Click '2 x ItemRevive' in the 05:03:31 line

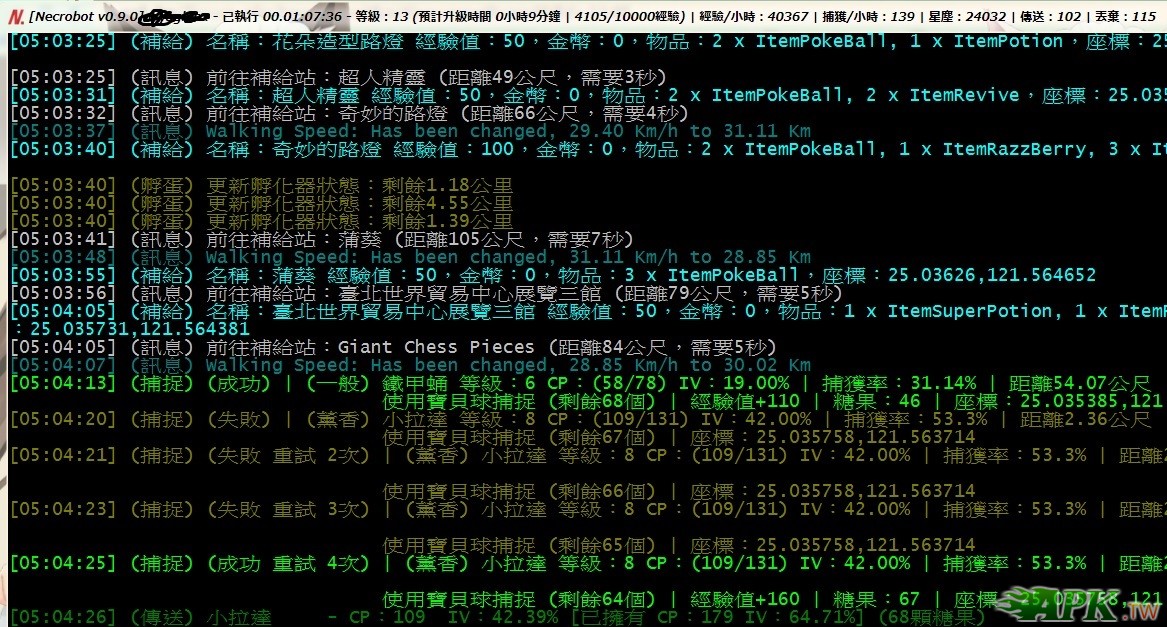pos(940,95)
